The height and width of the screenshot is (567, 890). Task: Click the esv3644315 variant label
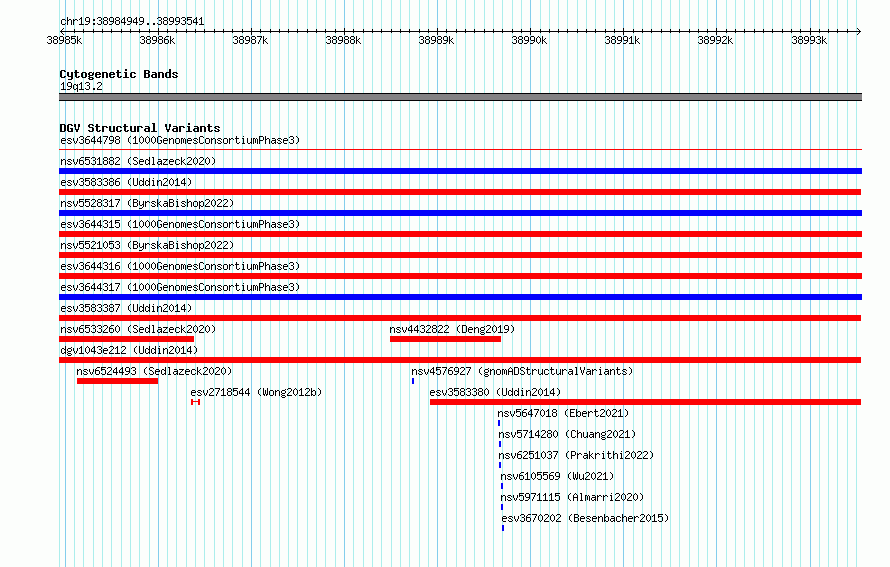click(180, 224)
